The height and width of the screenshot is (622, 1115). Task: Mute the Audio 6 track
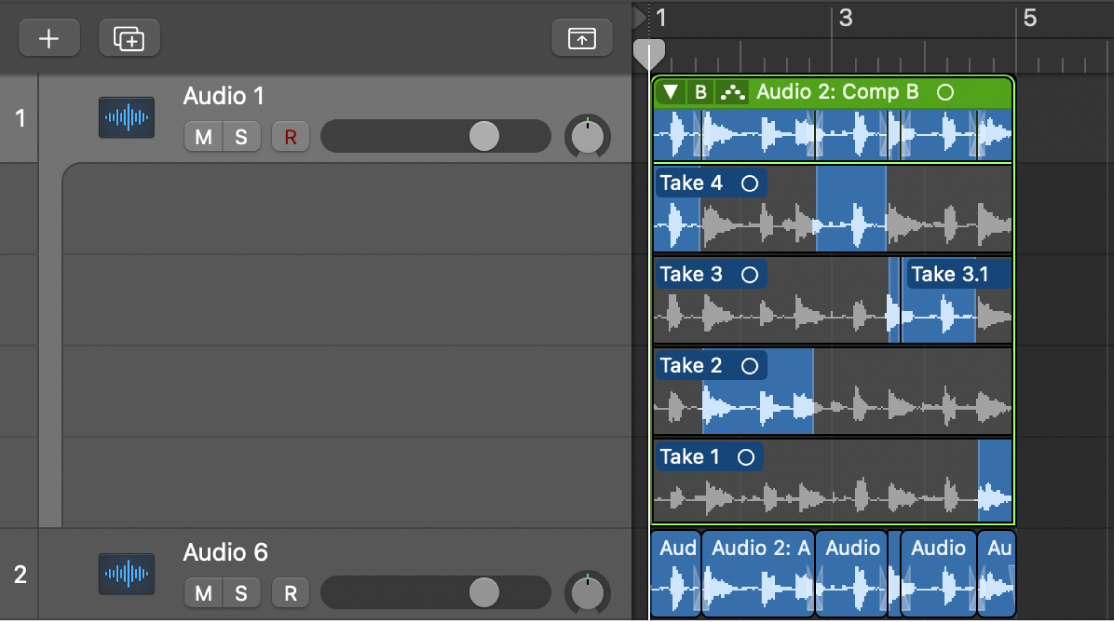pyautogui.click(x=202, y=593)
